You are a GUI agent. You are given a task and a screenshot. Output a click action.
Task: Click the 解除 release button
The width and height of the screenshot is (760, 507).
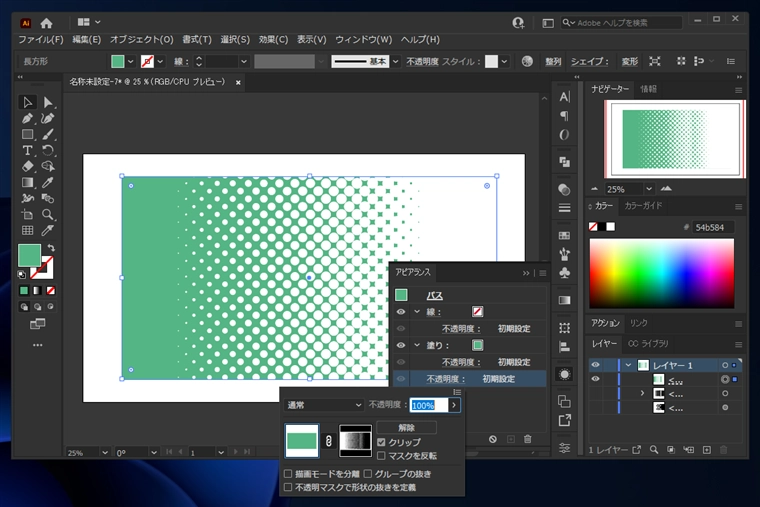(406, 428)
